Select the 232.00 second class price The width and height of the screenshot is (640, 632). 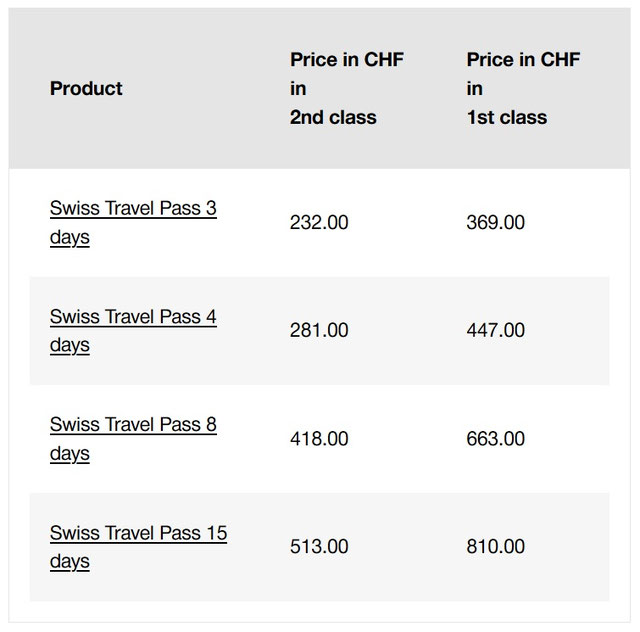click(319, 222)
